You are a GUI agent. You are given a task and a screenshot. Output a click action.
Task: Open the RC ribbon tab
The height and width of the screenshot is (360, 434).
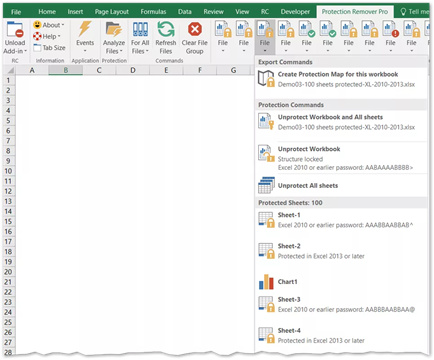(x=265, y=12)
